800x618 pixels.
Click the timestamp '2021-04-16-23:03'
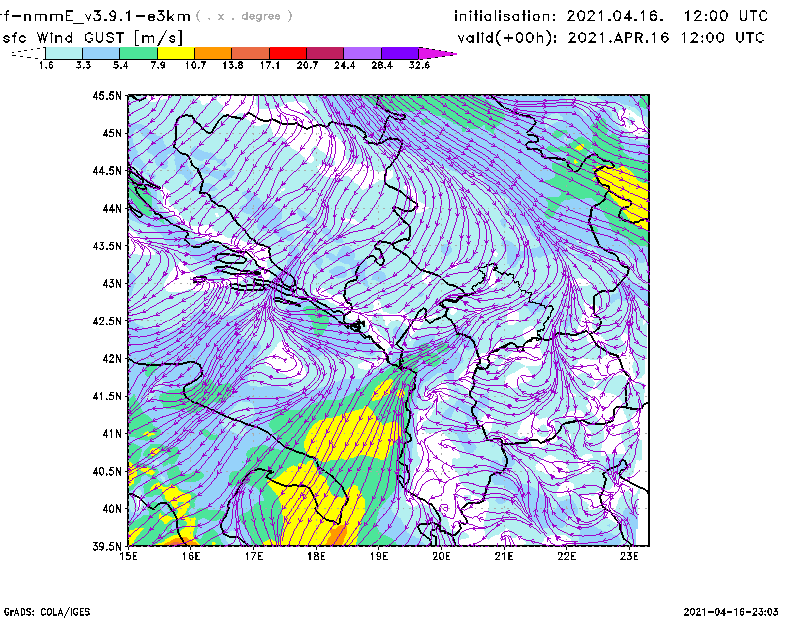click(x=731, y=612)
